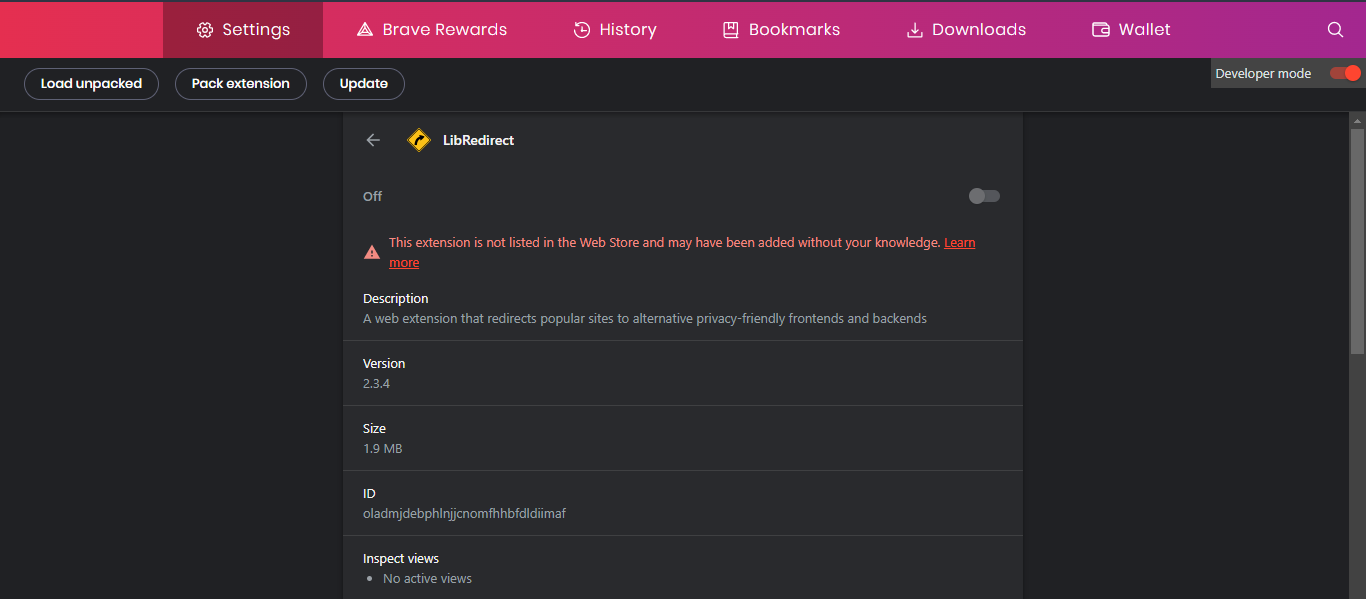Click the extension ID string

tap(465, 513)
